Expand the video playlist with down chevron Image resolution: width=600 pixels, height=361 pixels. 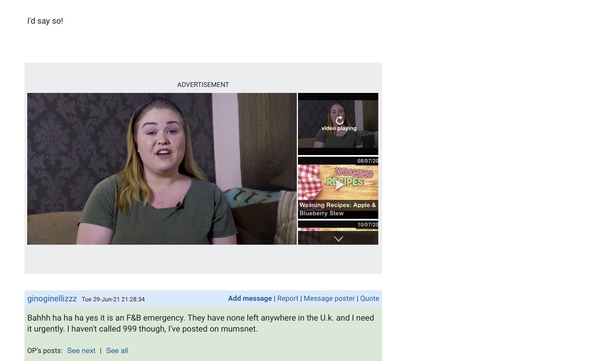coord(338,239)
